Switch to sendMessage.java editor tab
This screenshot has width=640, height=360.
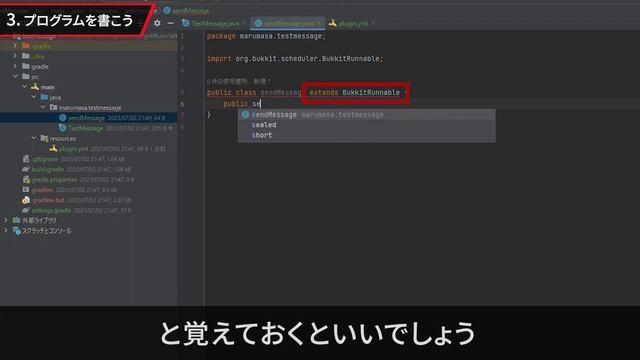pos(289,24)
